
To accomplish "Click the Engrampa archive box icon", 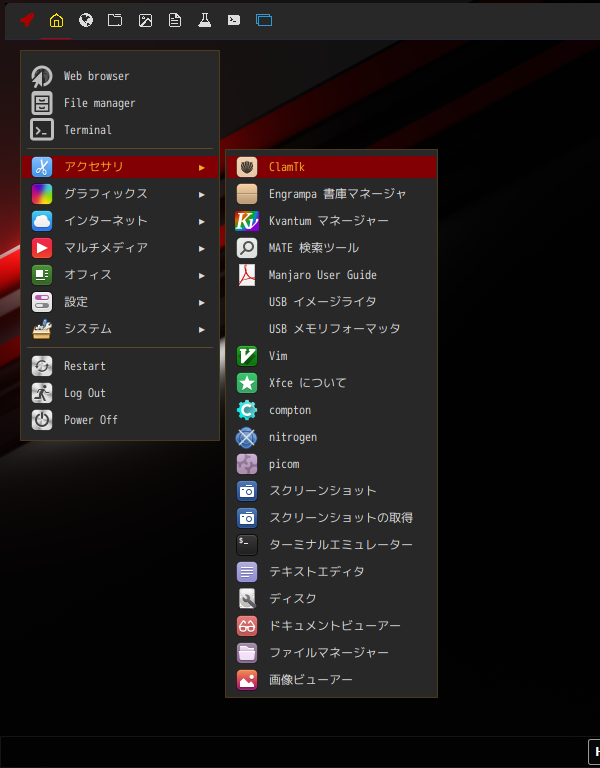I will 247,194.
